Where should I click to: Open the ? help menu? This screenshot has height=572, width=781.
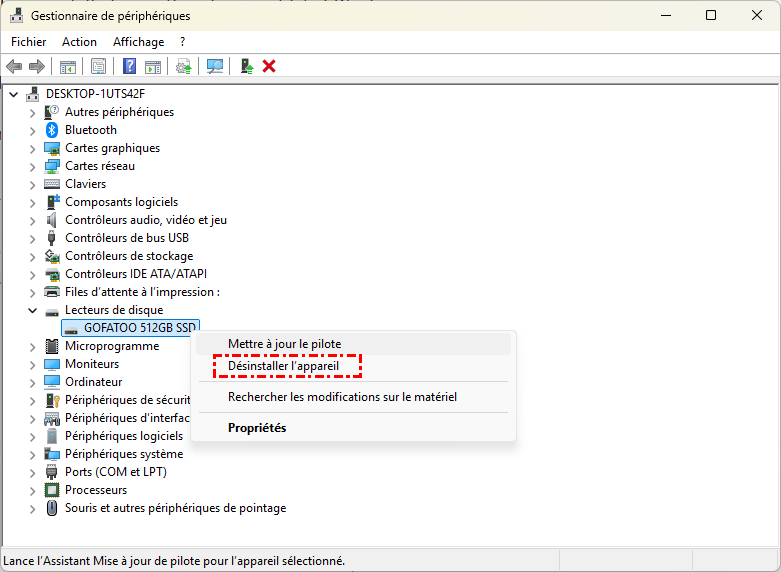[182, 42]
